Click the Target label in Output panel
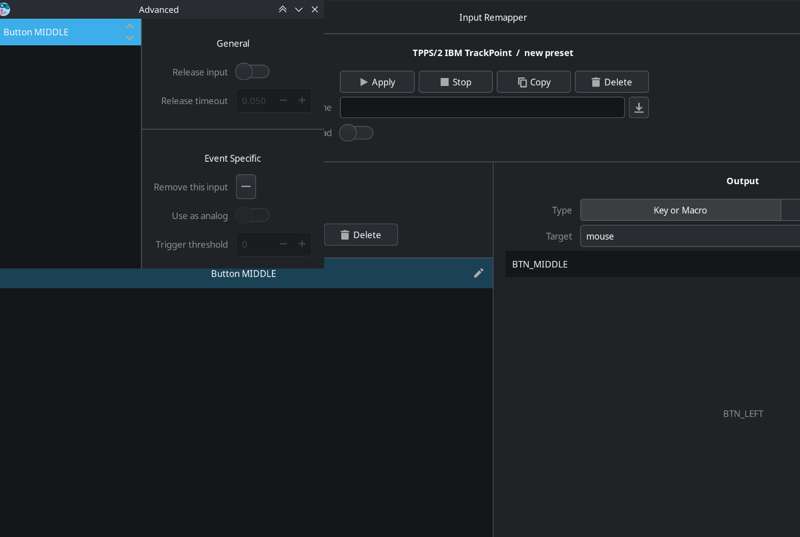This screenshot has width=800, height=537. coord(559,236)
